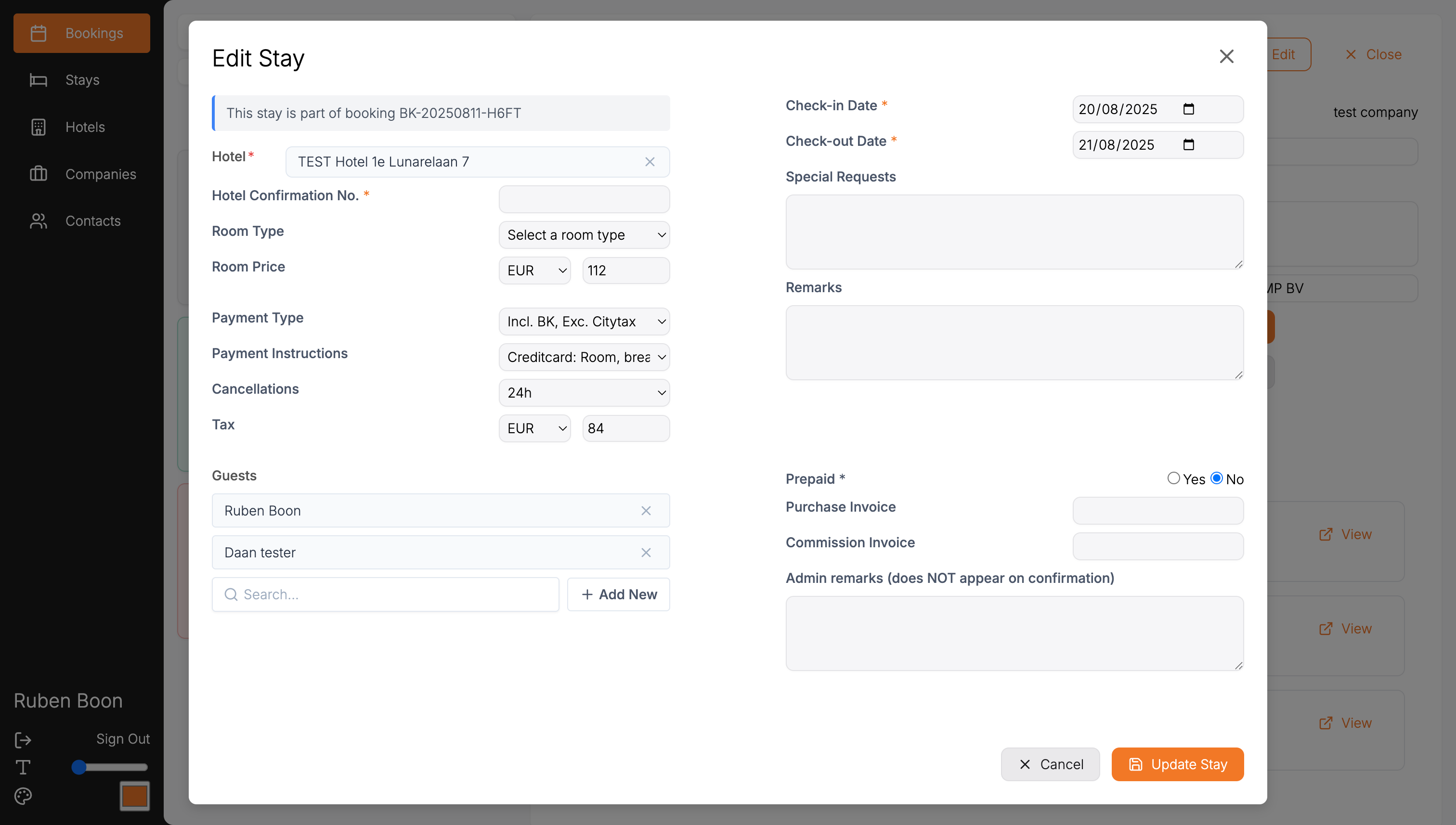Click the first View external-link icon in background
Image resolution: width=1456 pixels, height=825 pixels.
(x=1325, y=534)
